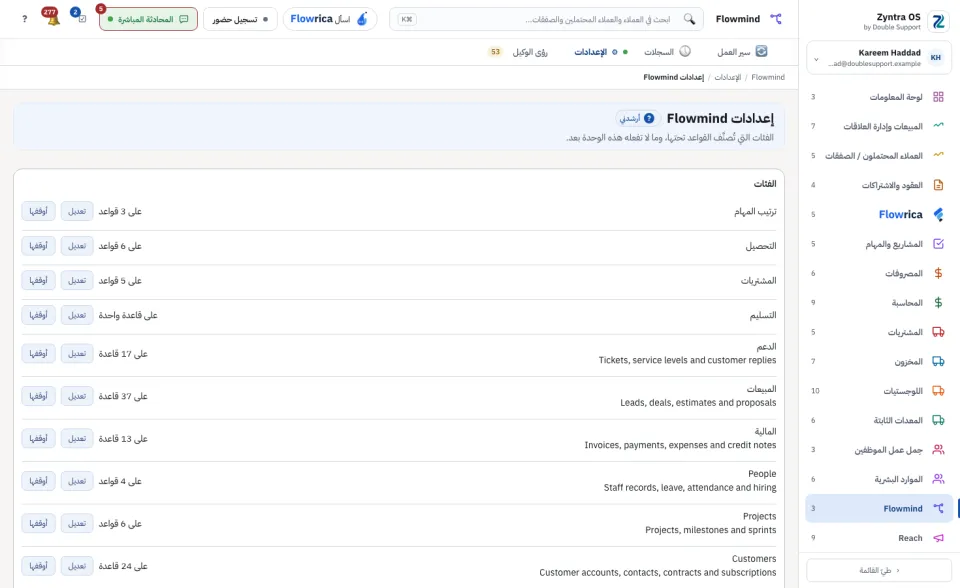Screen dimensions: 960x588
Task: Click the search input field in header
Action: click(x=546, y=19)
